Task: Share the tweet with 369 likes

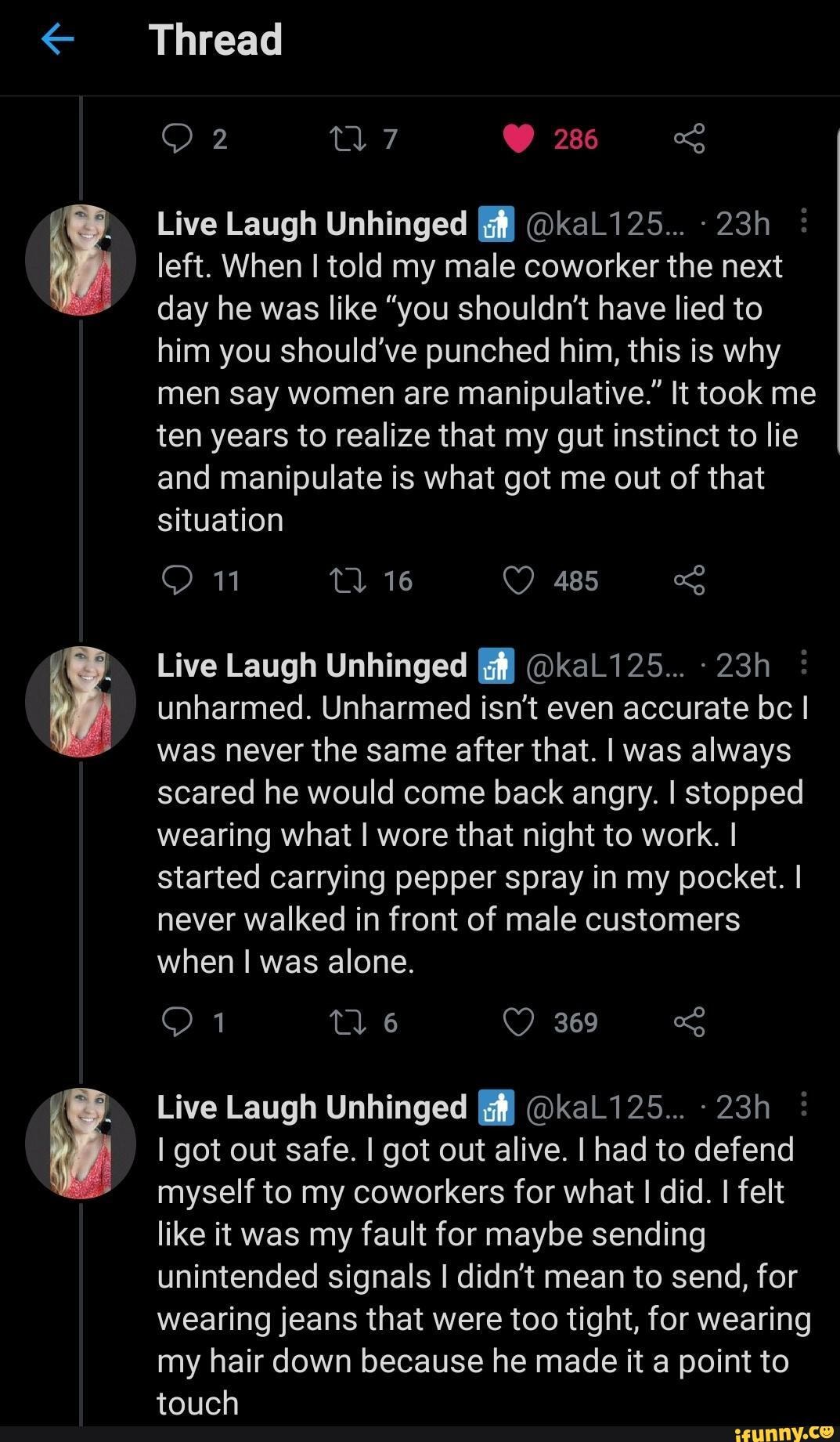Action: [x=689, y=1022]
